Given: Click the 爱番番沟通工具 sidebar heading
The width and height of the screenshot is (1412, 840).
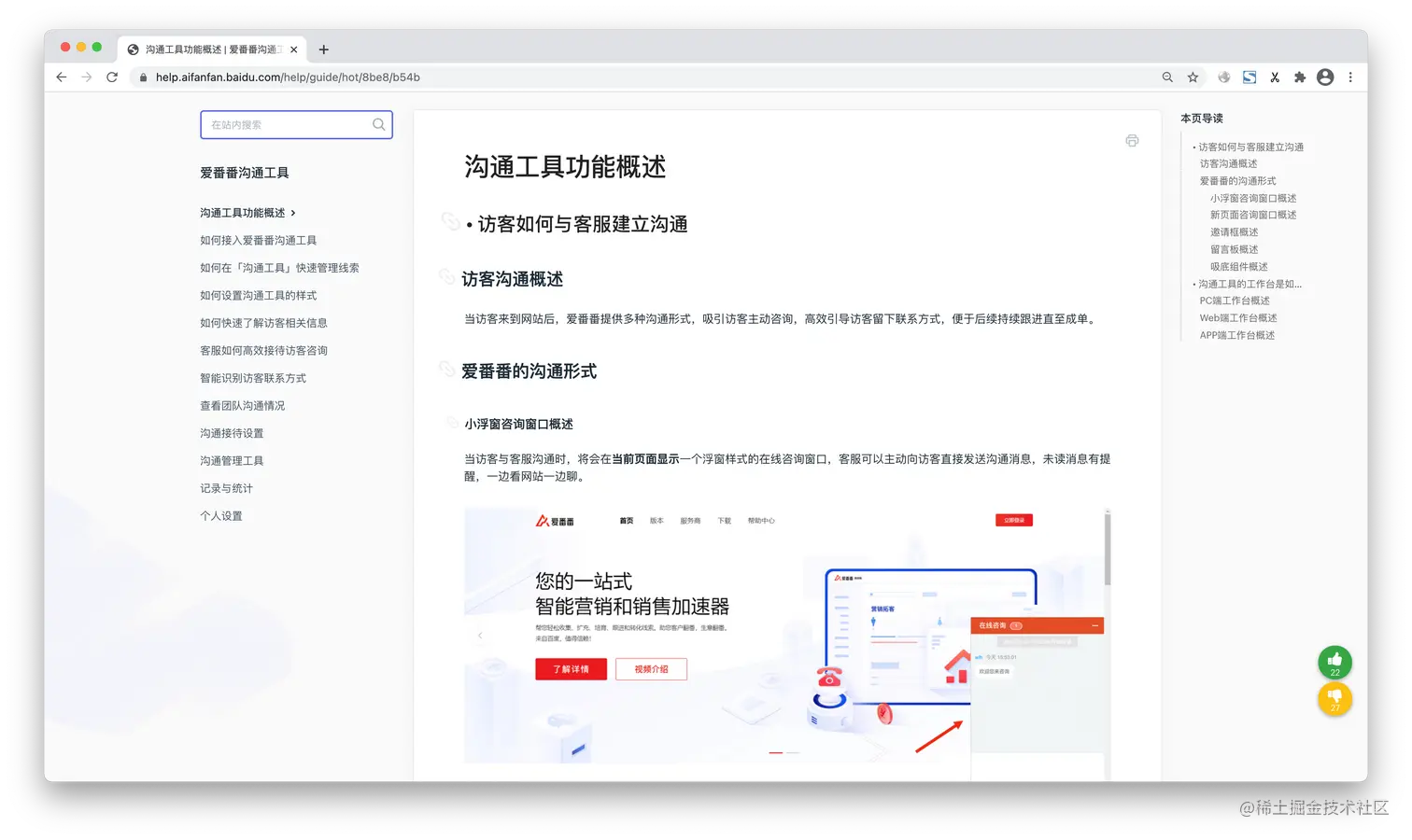Looking at the screenshot, I should pos(244,174).
